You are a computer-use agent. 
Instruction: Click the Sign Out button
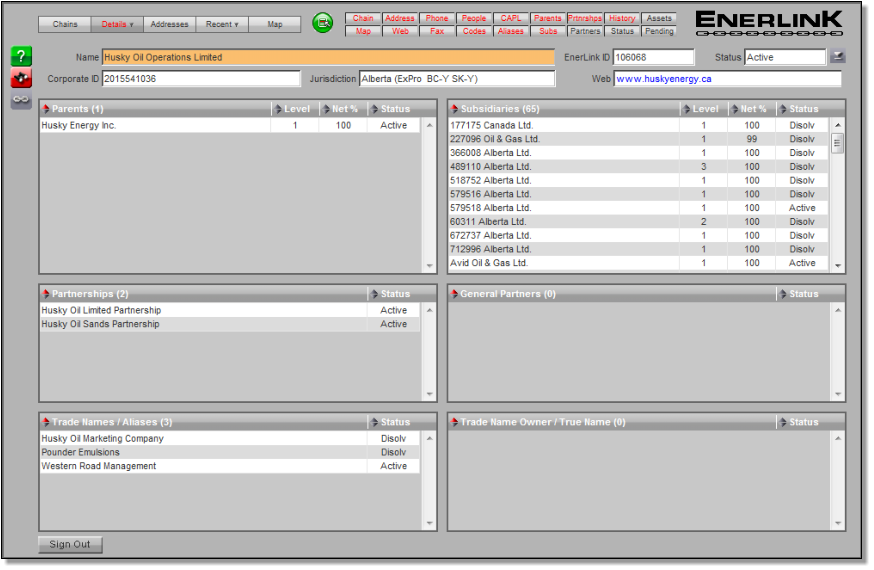click(70, 544)
